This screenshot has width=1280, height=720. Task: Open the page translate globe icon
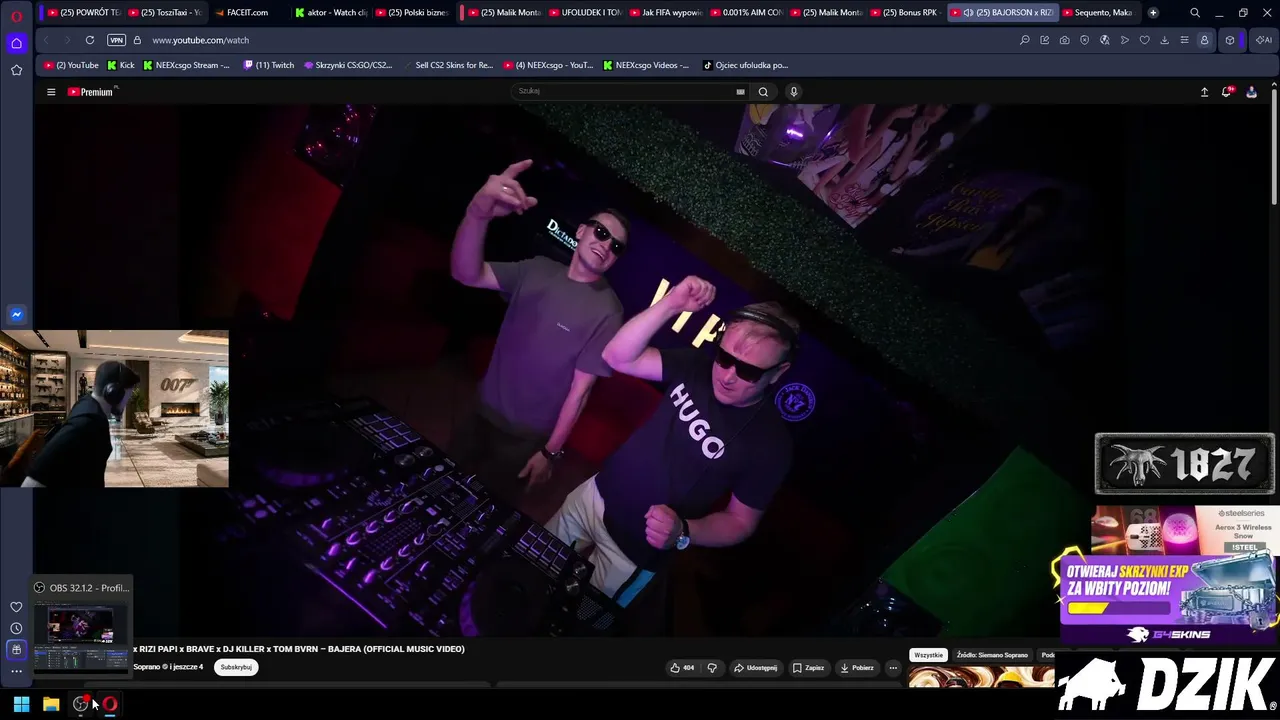coord(1104,40)
